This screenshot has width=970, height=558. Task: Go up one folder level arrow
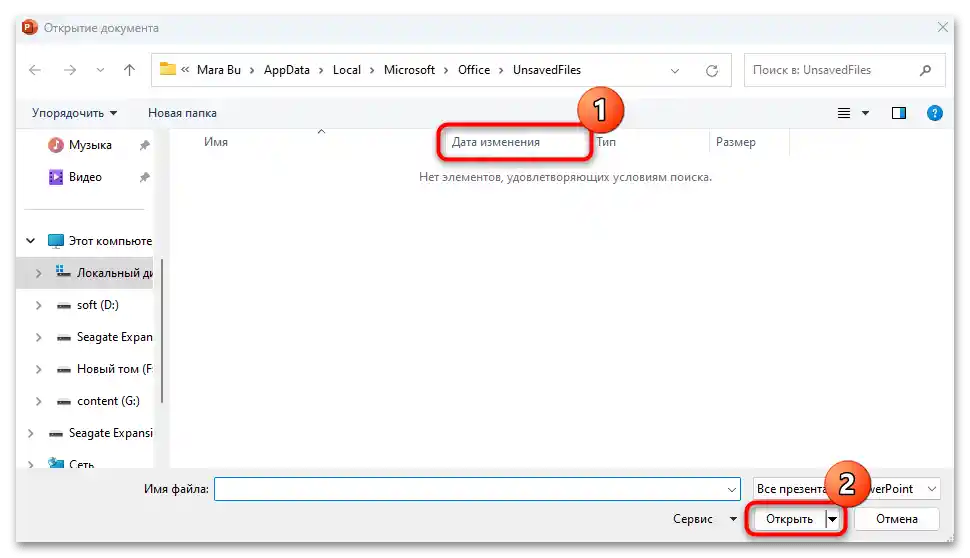pos(129,70)
